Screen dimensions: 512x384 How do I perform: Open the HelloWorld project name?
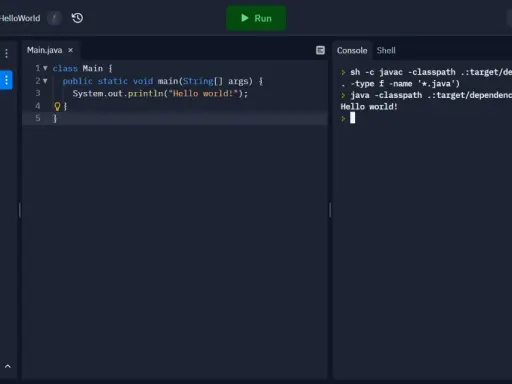(20, 18)
